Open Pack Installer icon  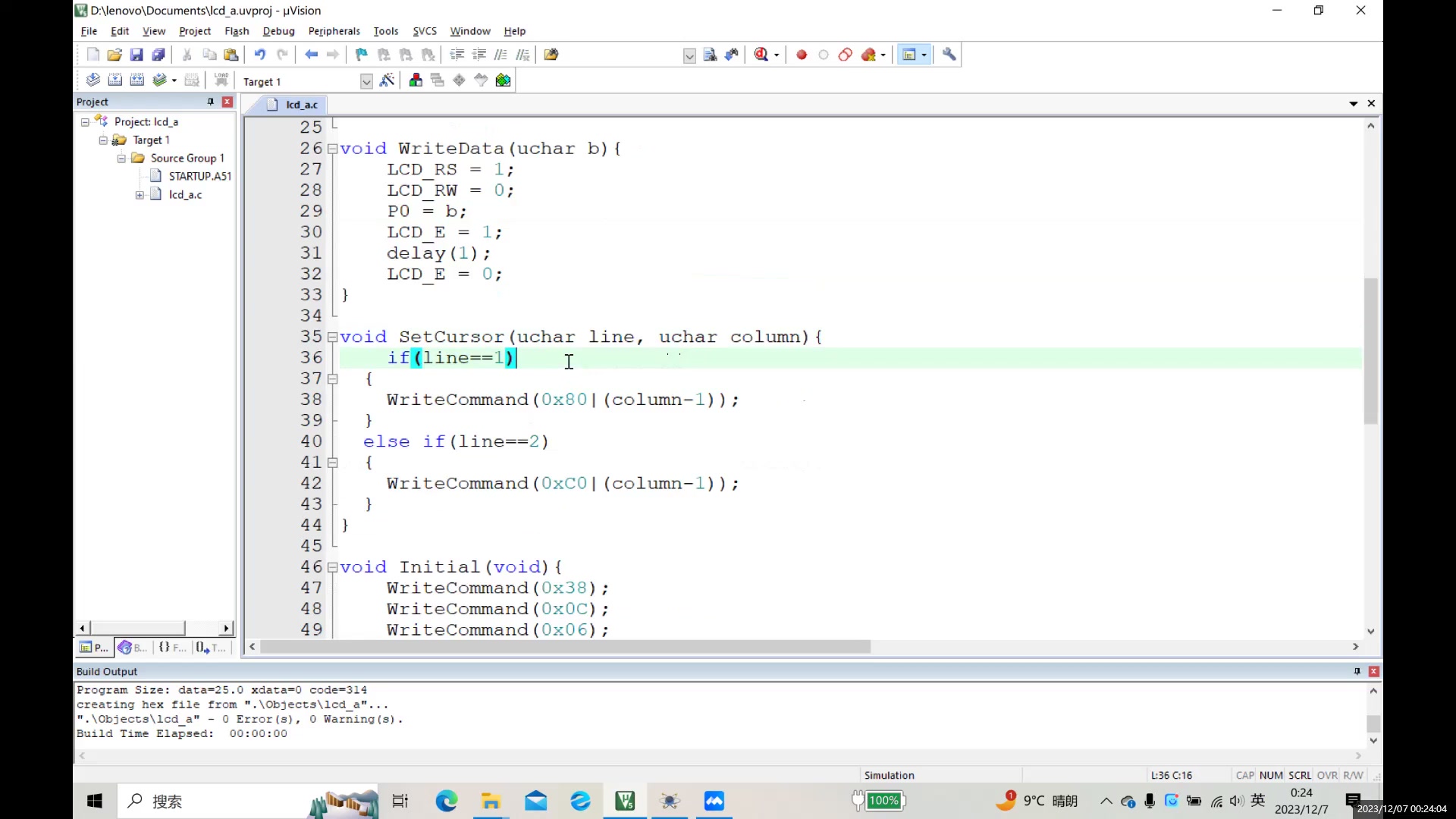tap(503, 80)
